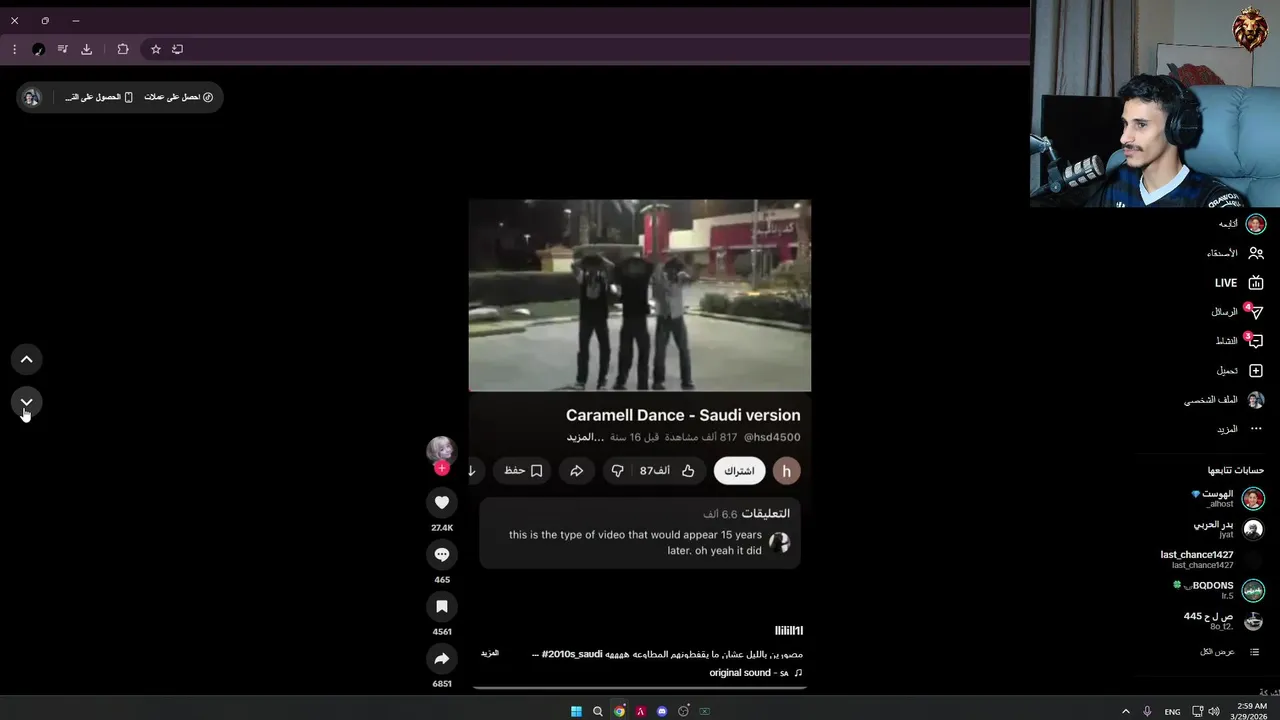
Task: Open the Extensions puzzle icon
Action: click(123, 49)
